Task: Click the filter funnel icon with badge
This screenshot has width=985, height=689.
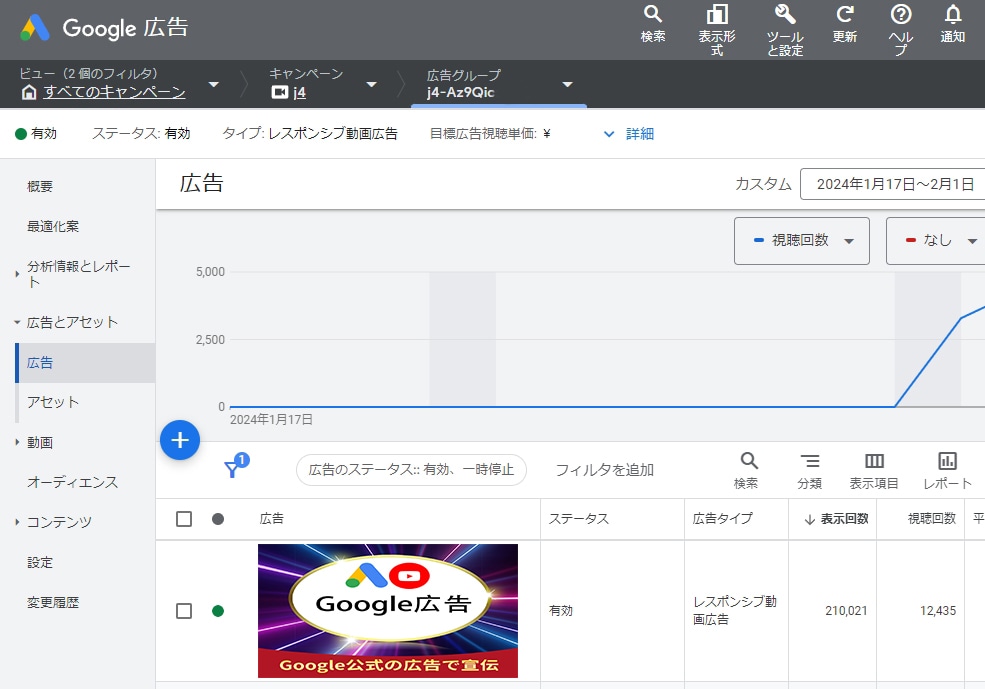Action: [x=235, y=466]
